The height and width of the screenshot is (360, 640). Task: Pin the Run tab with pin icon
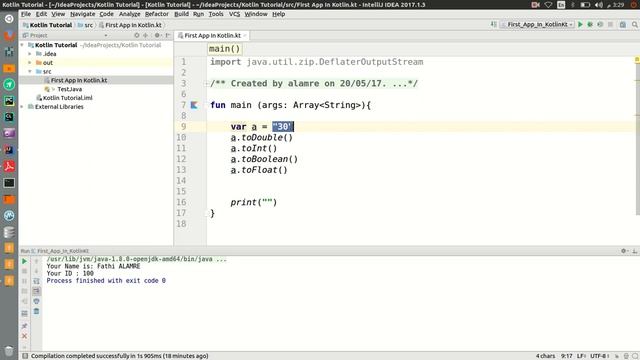pos(24,326)
